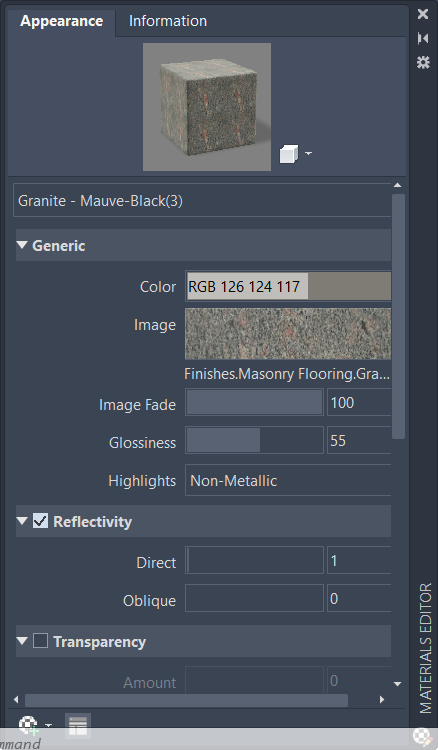Switch to the Information tab

point(168,21)
